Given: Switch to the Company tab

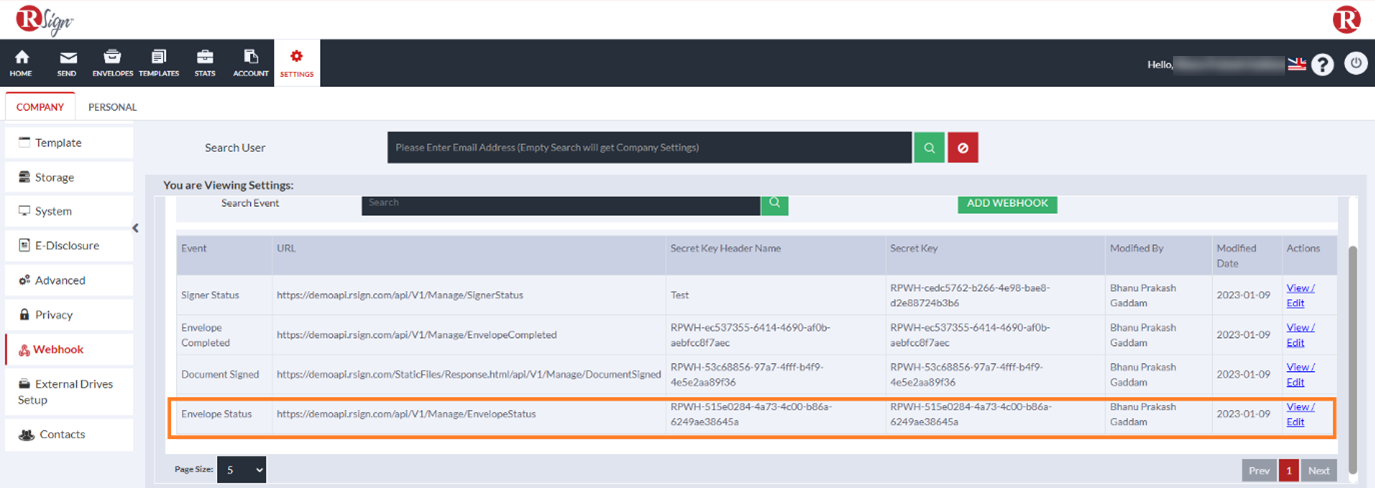Looking at the screenshot, I should [40, 106].
